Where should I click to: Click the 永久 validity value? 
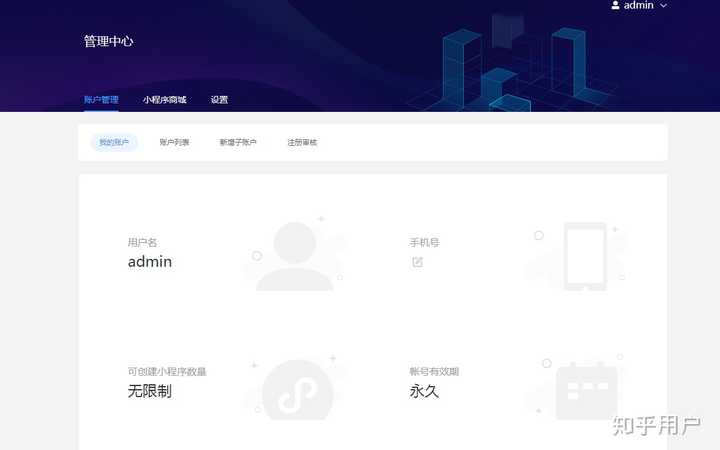pyautogui.click(x=424, y=391)
